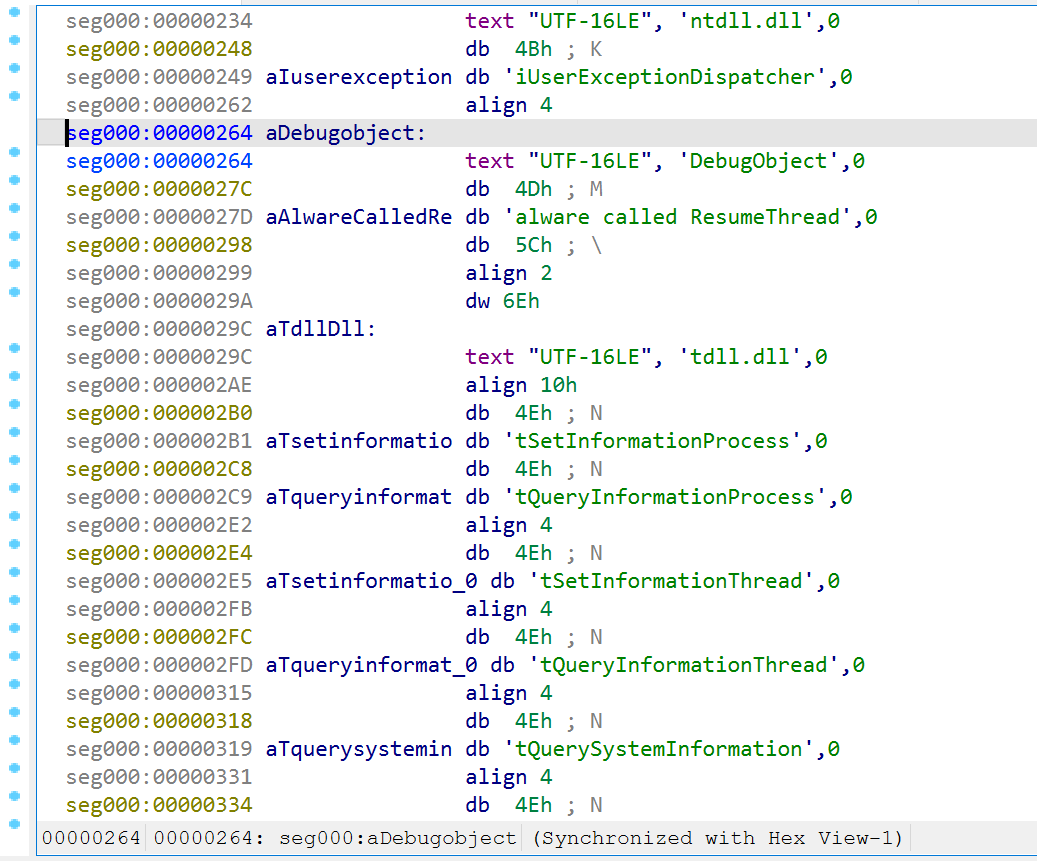1037x861 pixels.
Task: Click the 'tSetInformationThread' string
Action: [672, 581]
